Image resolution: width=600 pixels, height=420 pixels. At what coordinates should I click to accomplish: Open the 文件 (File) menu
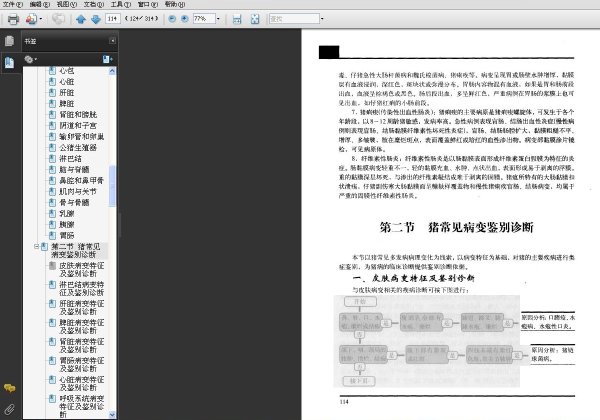click(x=13, y=4)
